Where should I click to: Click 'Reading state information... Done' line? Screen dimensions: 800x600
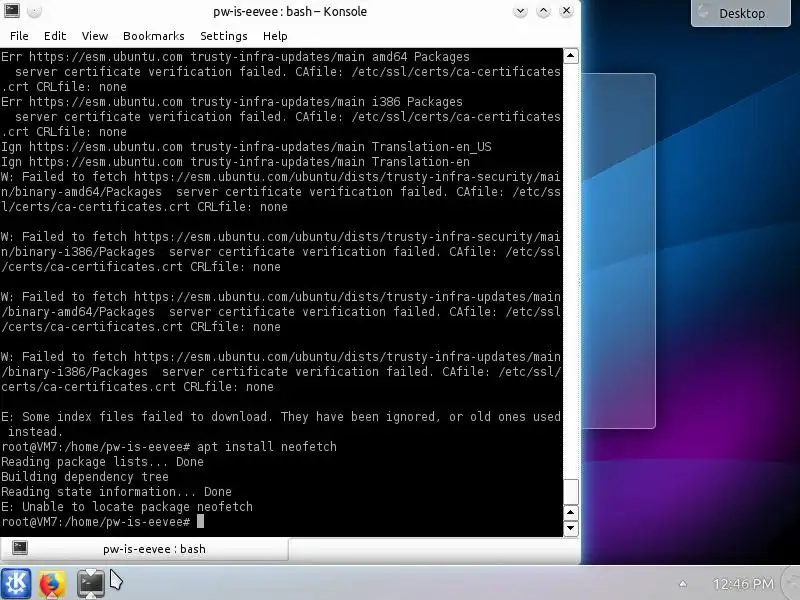tap(116, 492)
